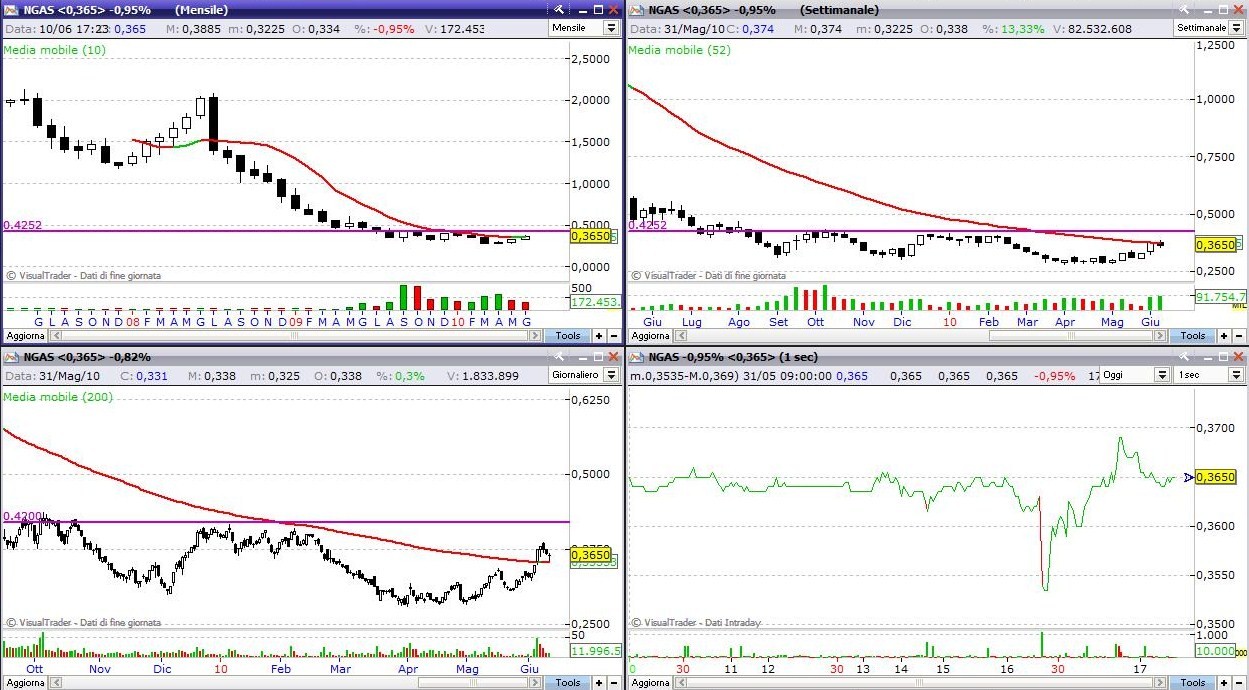
Task: Click volume value 172.453 on Mensile volume pane
Action: click(595, 301)
